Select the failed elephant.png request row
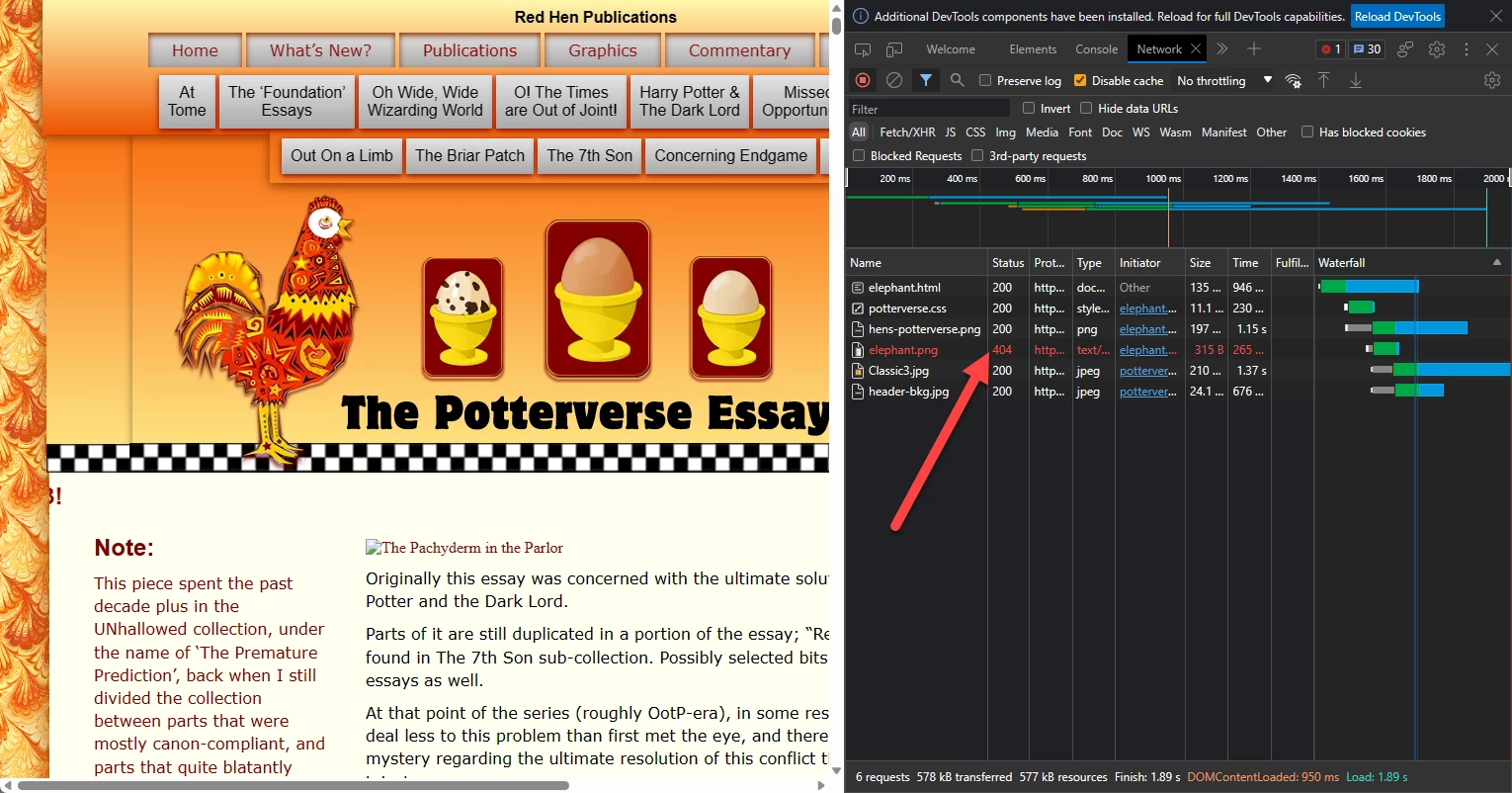 click(1178, 350)
